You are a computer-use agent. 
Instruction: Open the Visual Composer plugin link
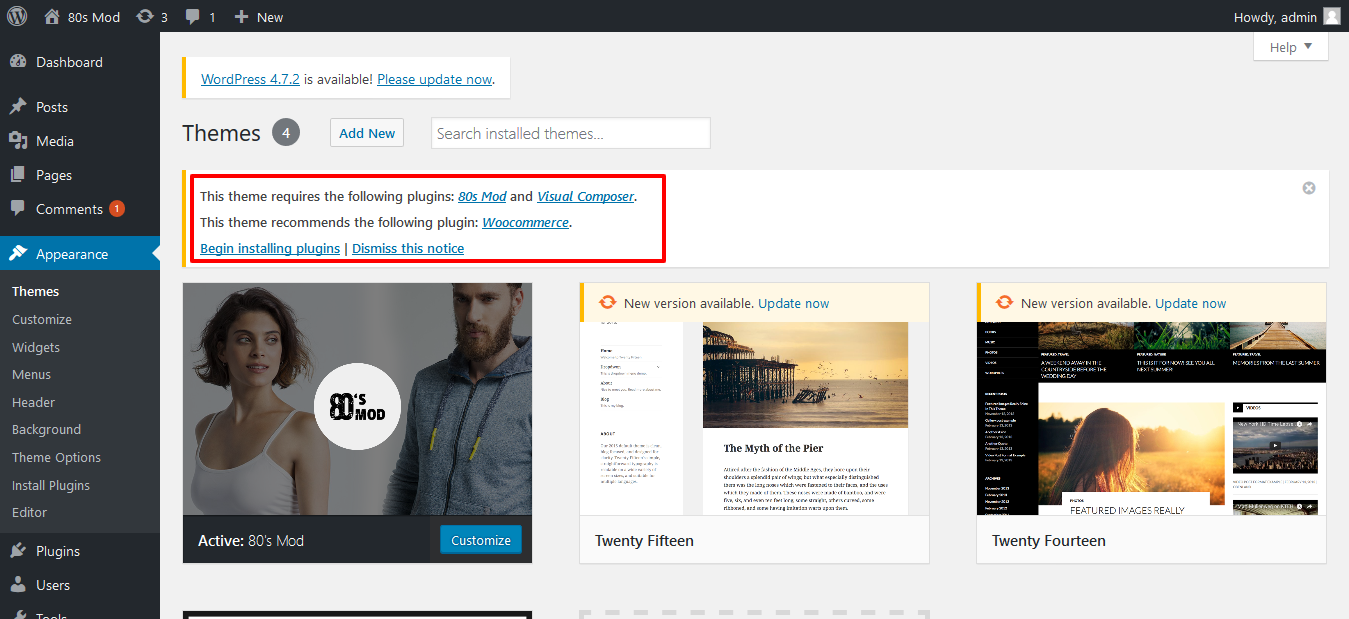[586, 197]
